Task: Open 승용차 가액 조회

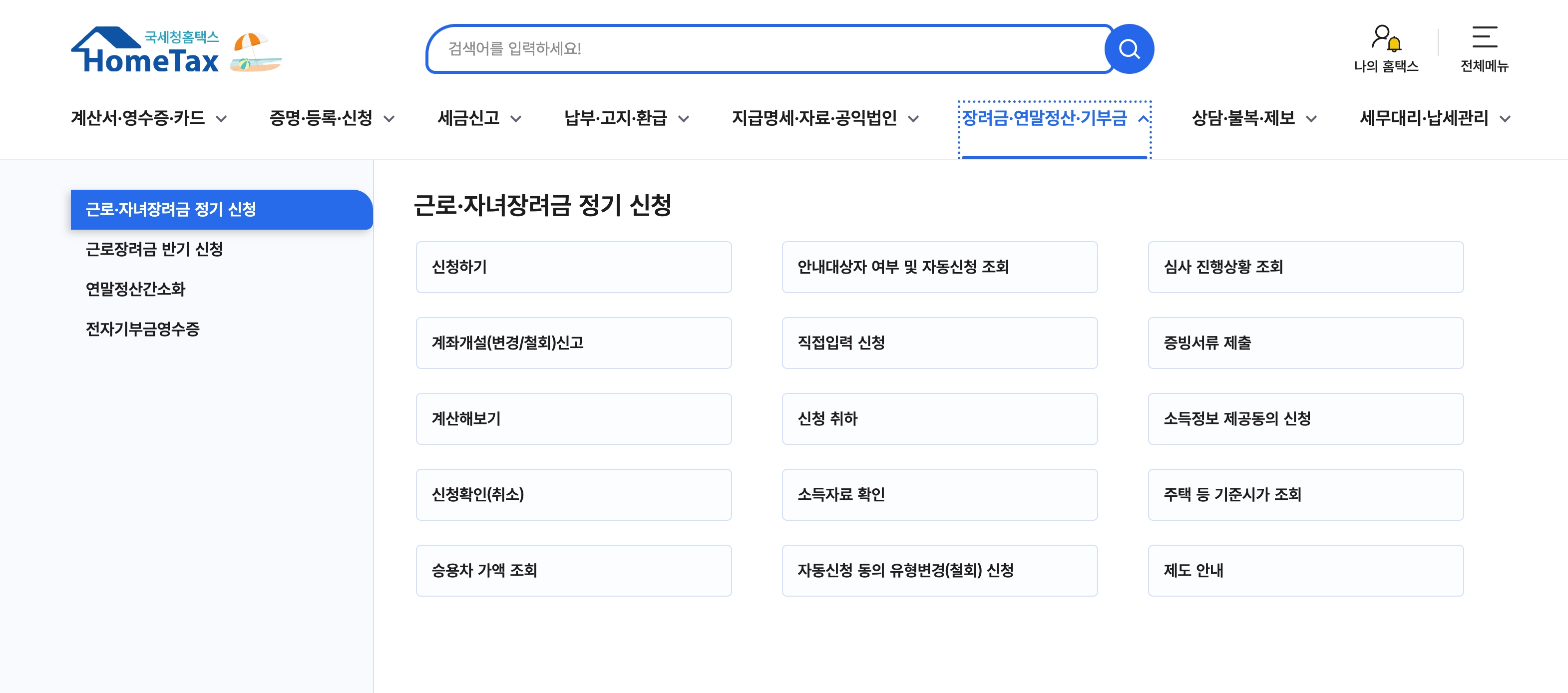Action: [573, 571]
